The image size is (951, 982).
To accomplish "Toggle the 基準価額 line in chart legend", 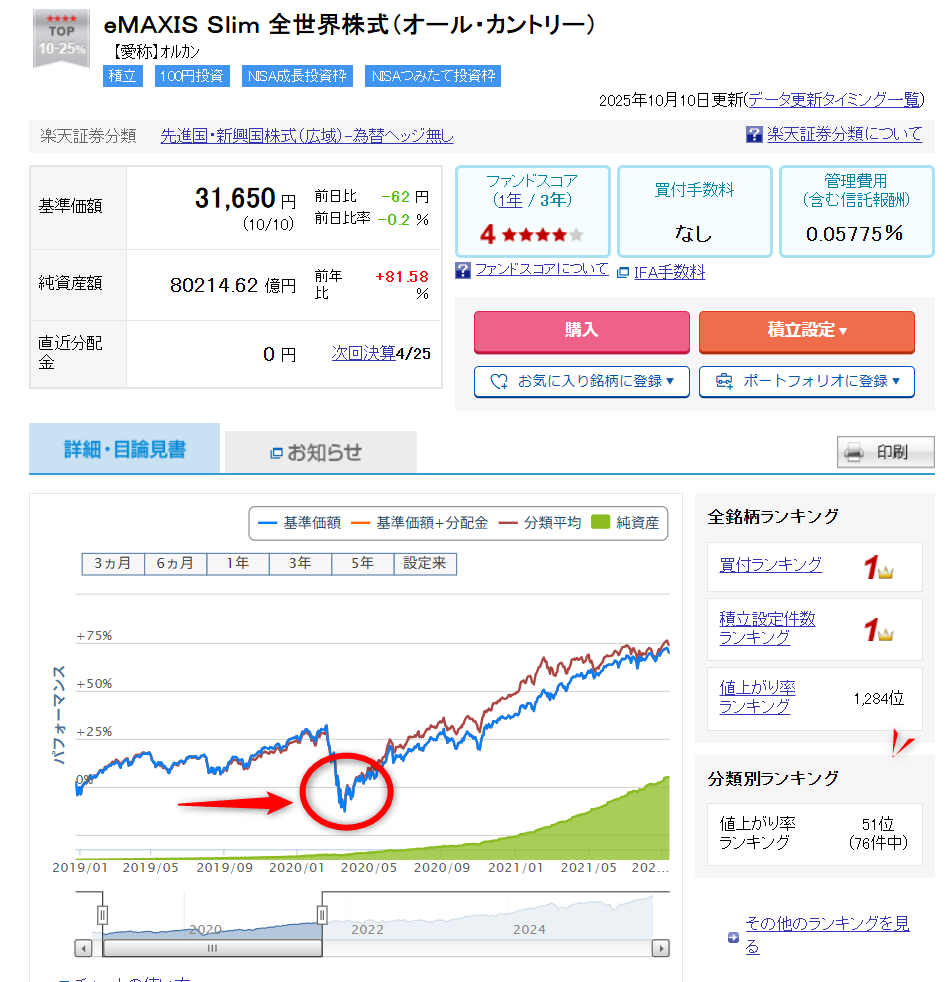I will (x=299, y=522).
